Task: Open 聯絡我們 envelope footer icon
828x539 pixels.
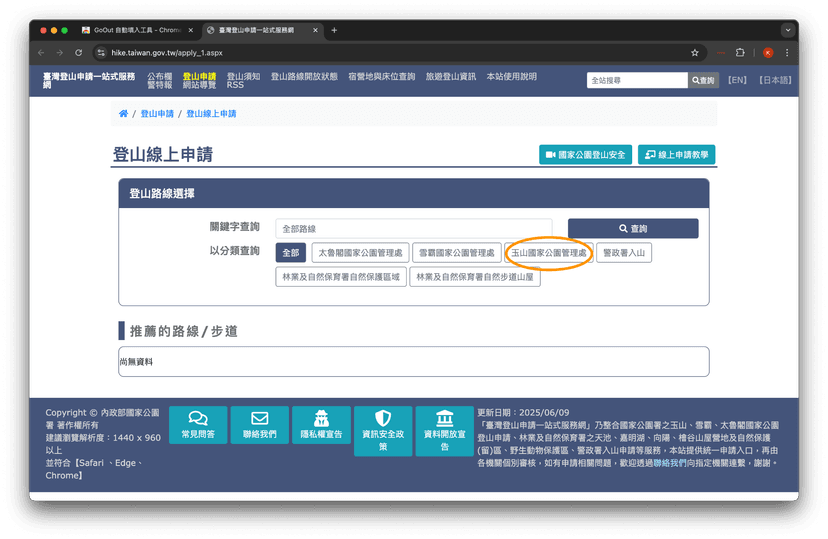Action: tap(260, 425)
